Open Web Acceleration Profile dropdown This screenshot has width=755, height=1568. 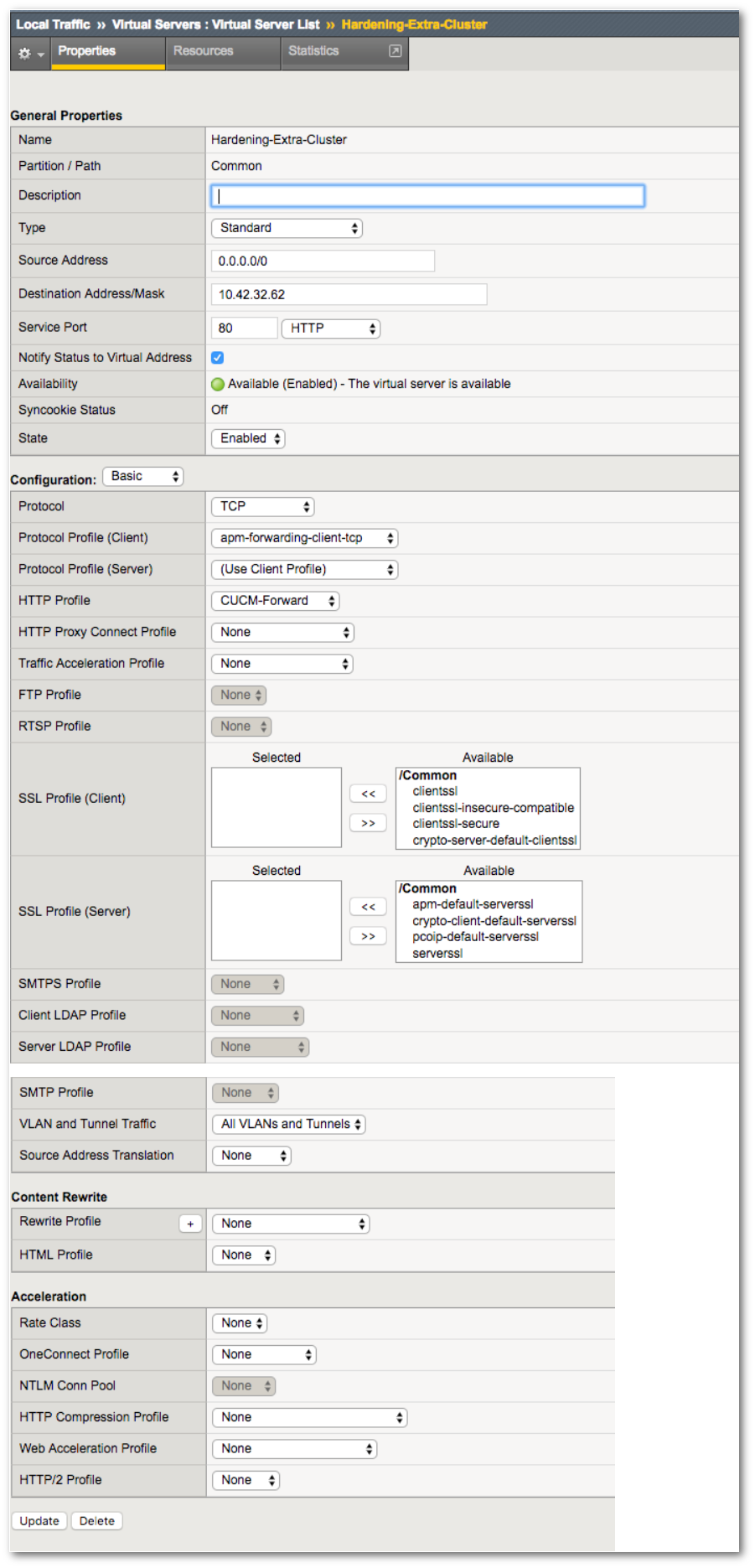(294, 1449)
